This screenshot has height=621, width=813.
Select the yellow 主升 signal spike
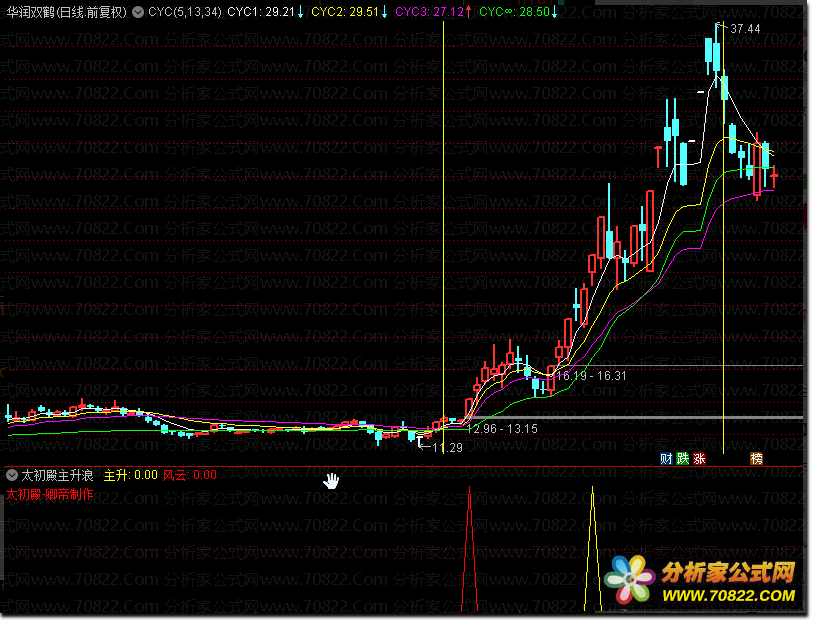593,548
